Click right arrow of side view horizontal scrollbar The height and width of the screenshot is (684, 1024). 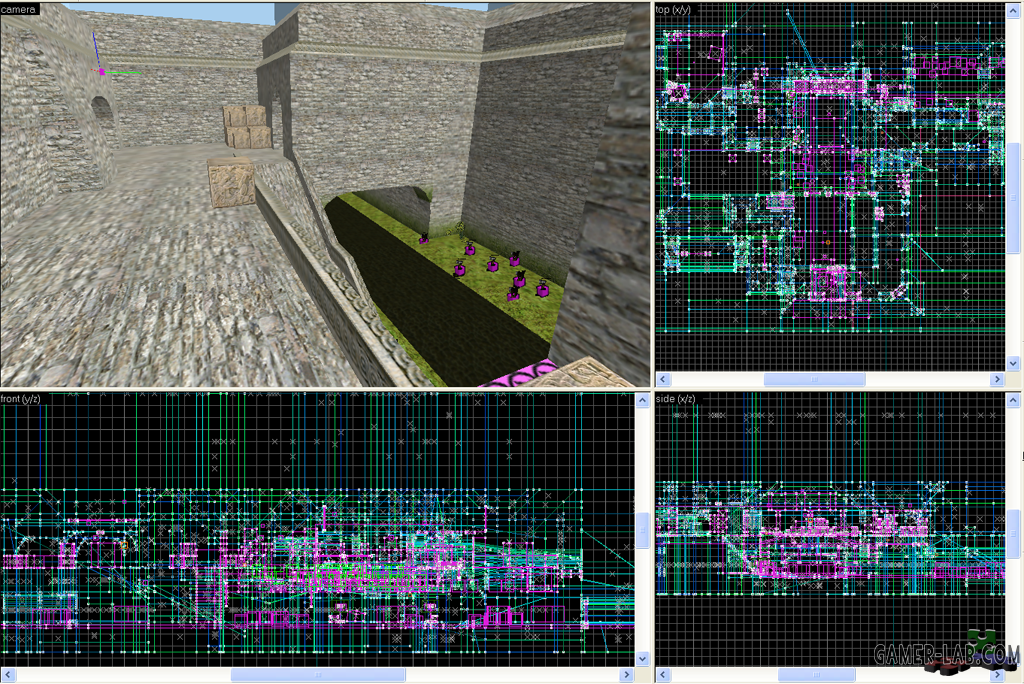tap(997, 674)
